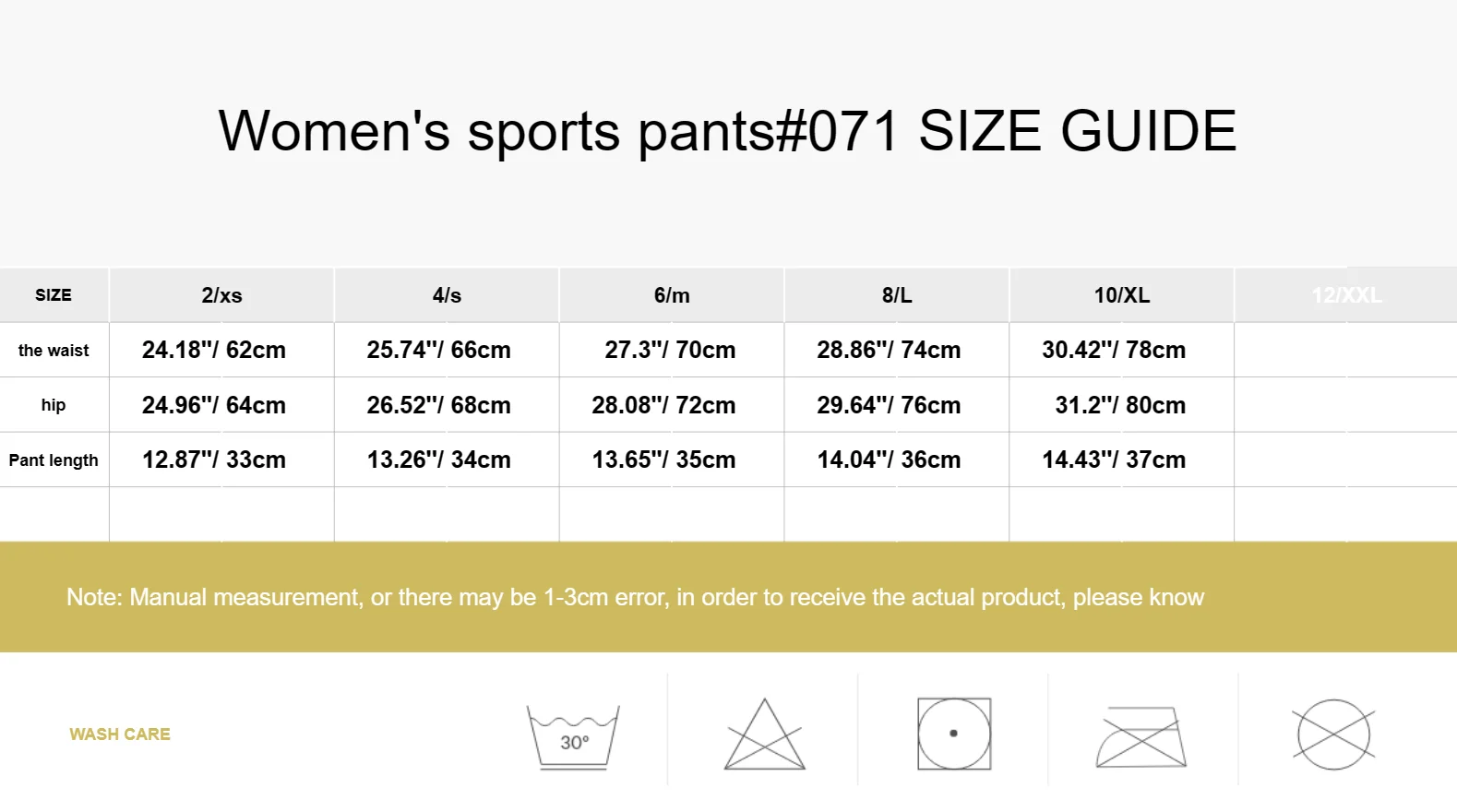Click the do not dry clean icon

(1333, 734)
